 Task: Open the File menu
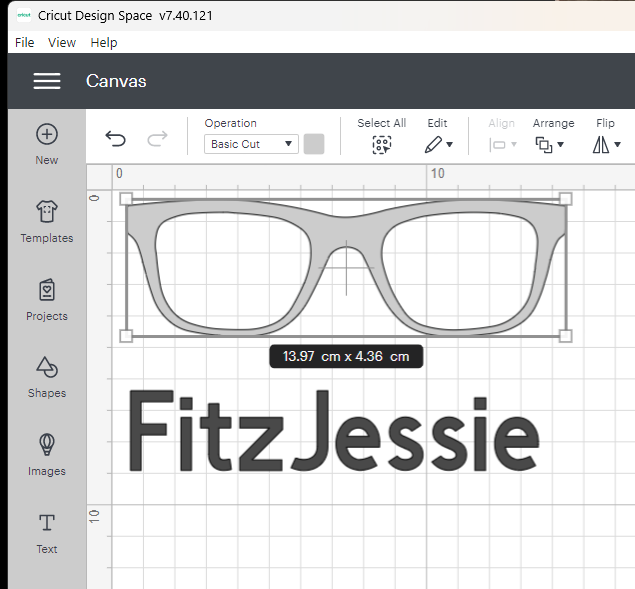point(25,42)
